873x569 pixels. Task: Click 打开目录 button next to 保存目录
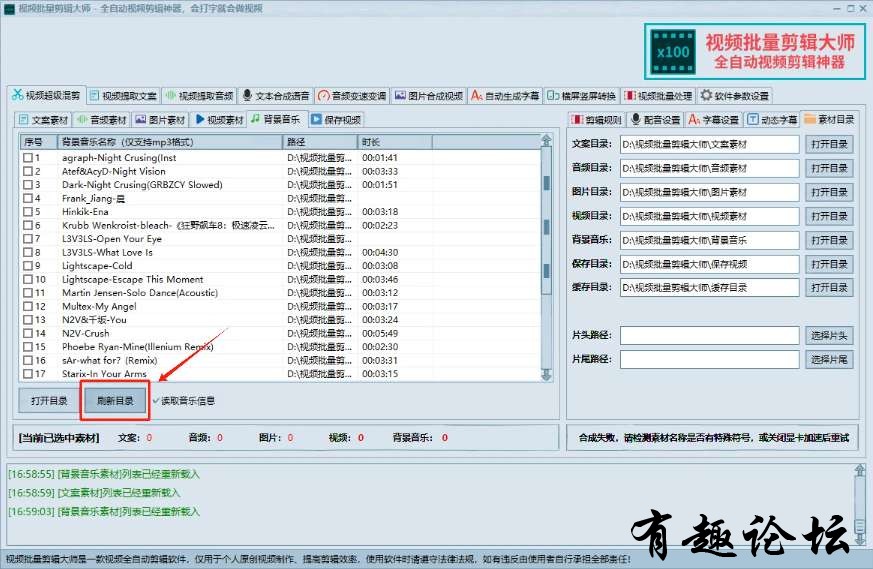coord(829,264)
